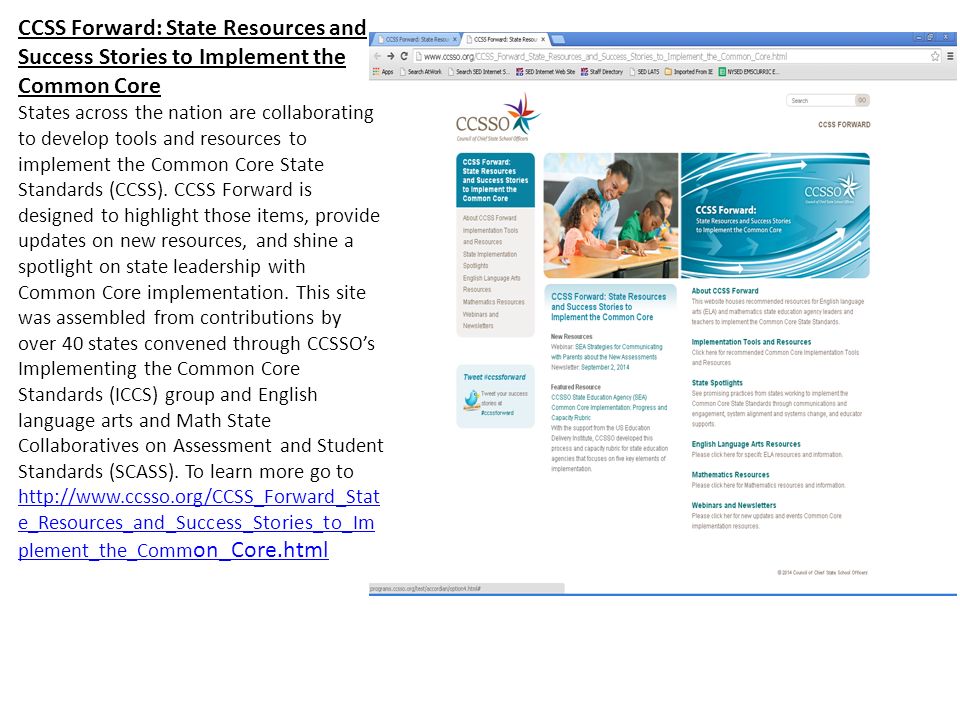Click the Twitter bird icon

471,400
